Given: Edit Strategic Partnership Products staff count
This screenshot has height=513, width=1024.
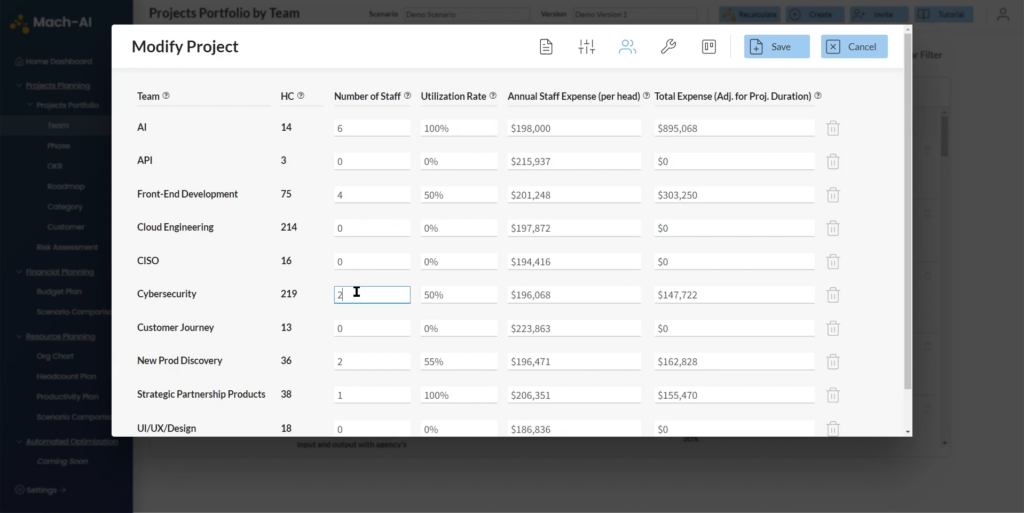Looking at the screenshot, I should [372, 395].
